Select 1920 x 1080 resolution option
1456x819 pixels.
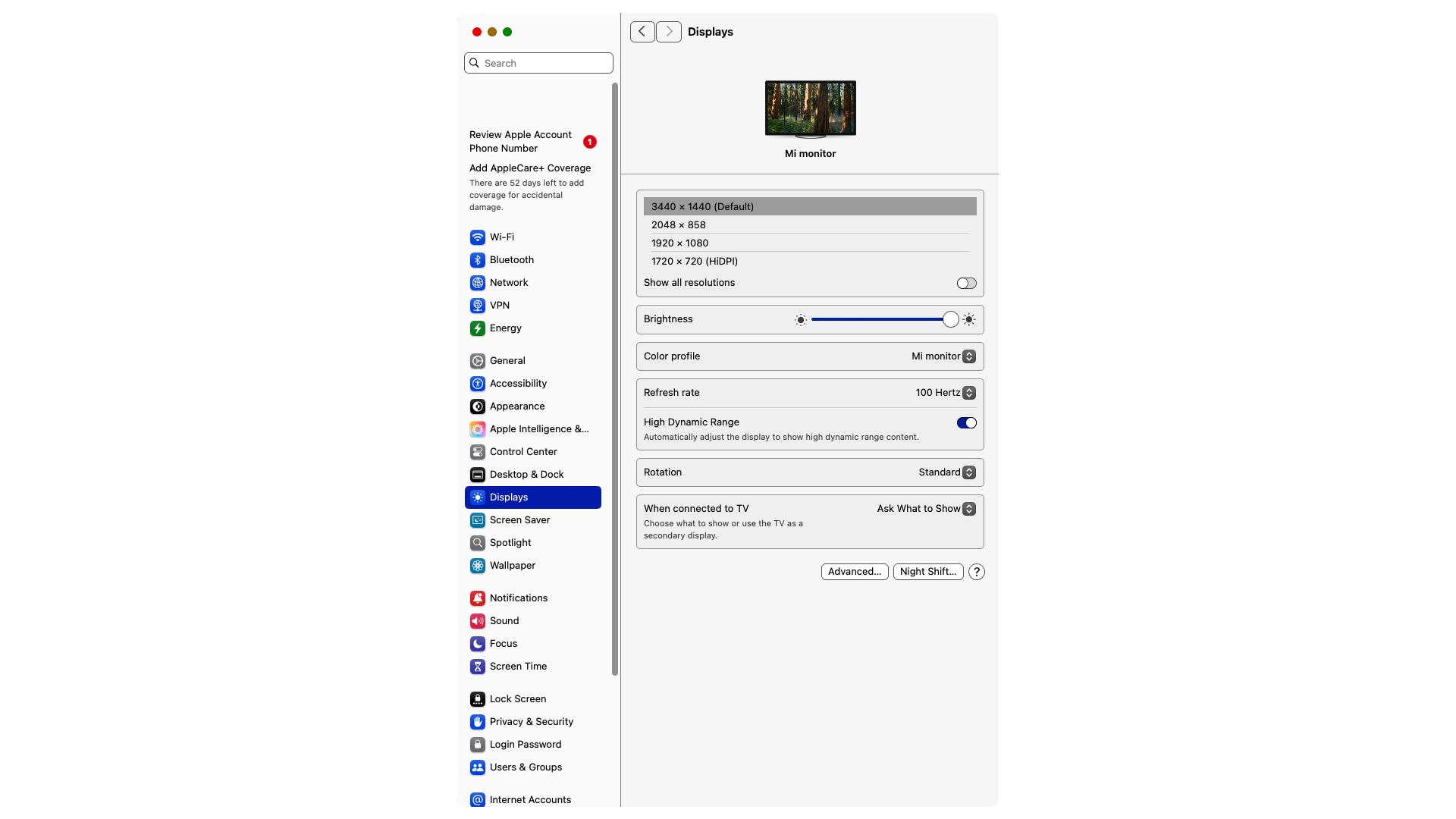(810, 243)
